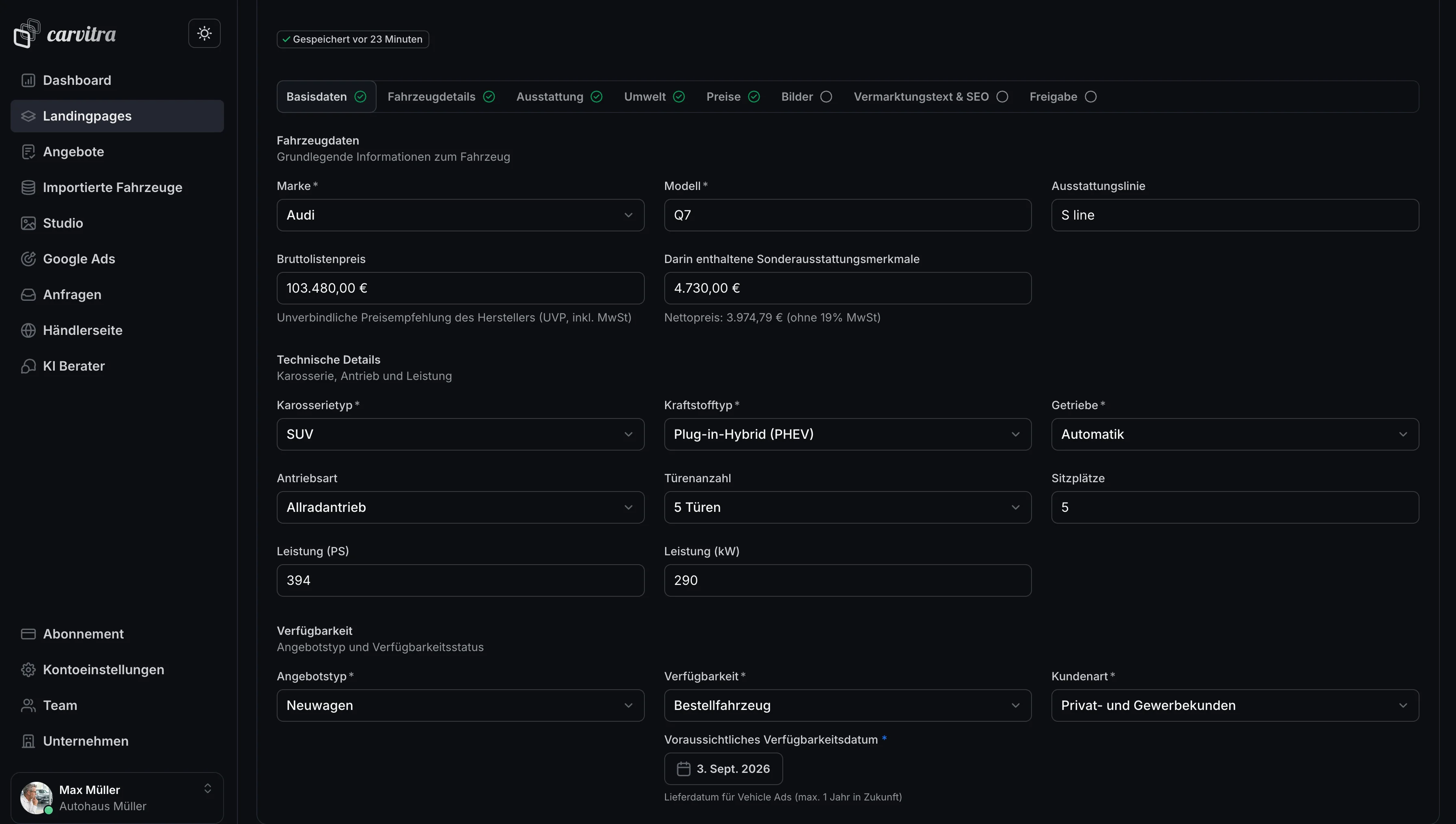Open the date picker showing 3. Sept. 2026
Image resolution: width=1456 pixels, height=824 pixels.
coord(724,768)
